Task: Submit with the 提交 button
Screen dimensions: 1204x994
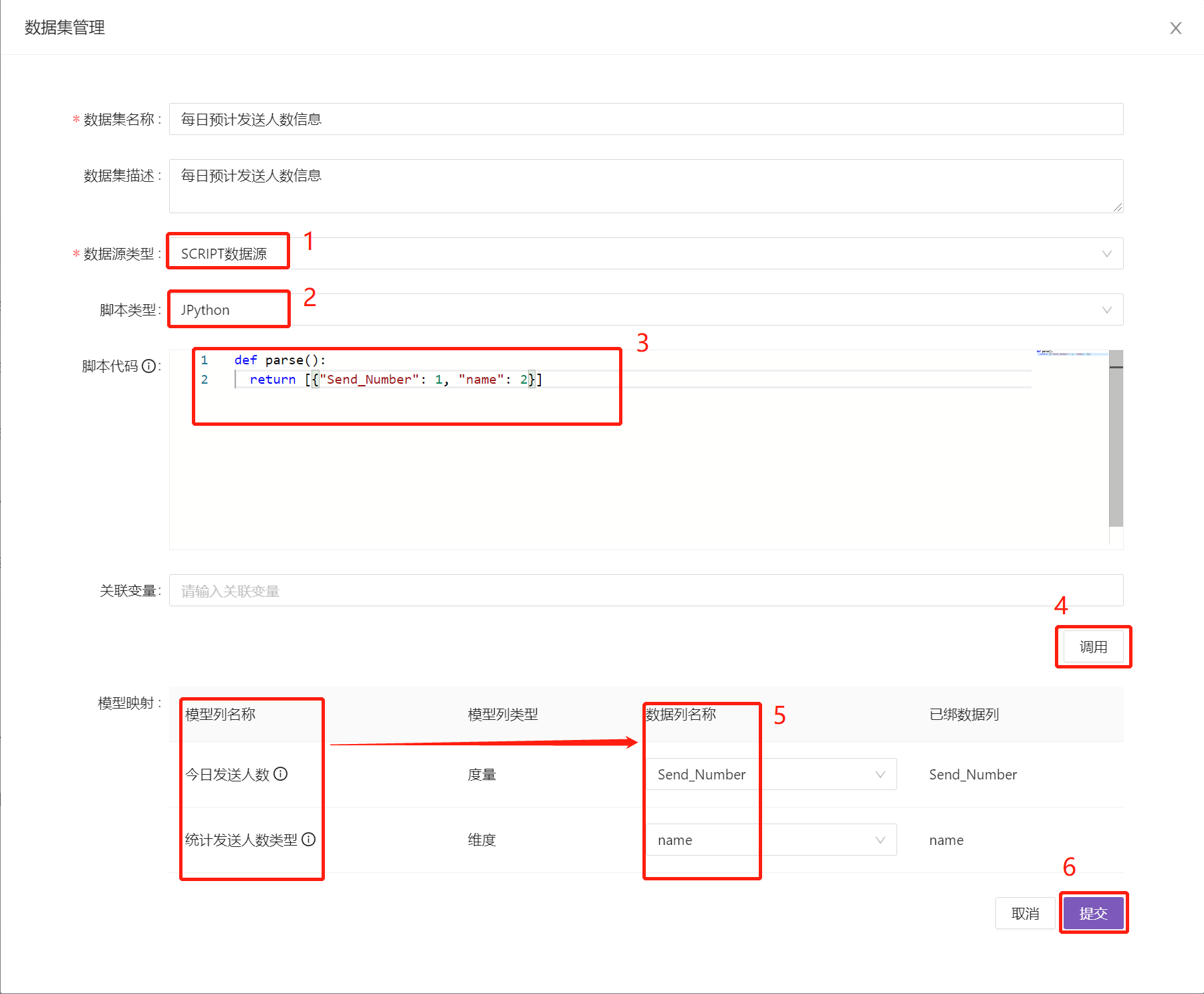Action: (1093, 913)
